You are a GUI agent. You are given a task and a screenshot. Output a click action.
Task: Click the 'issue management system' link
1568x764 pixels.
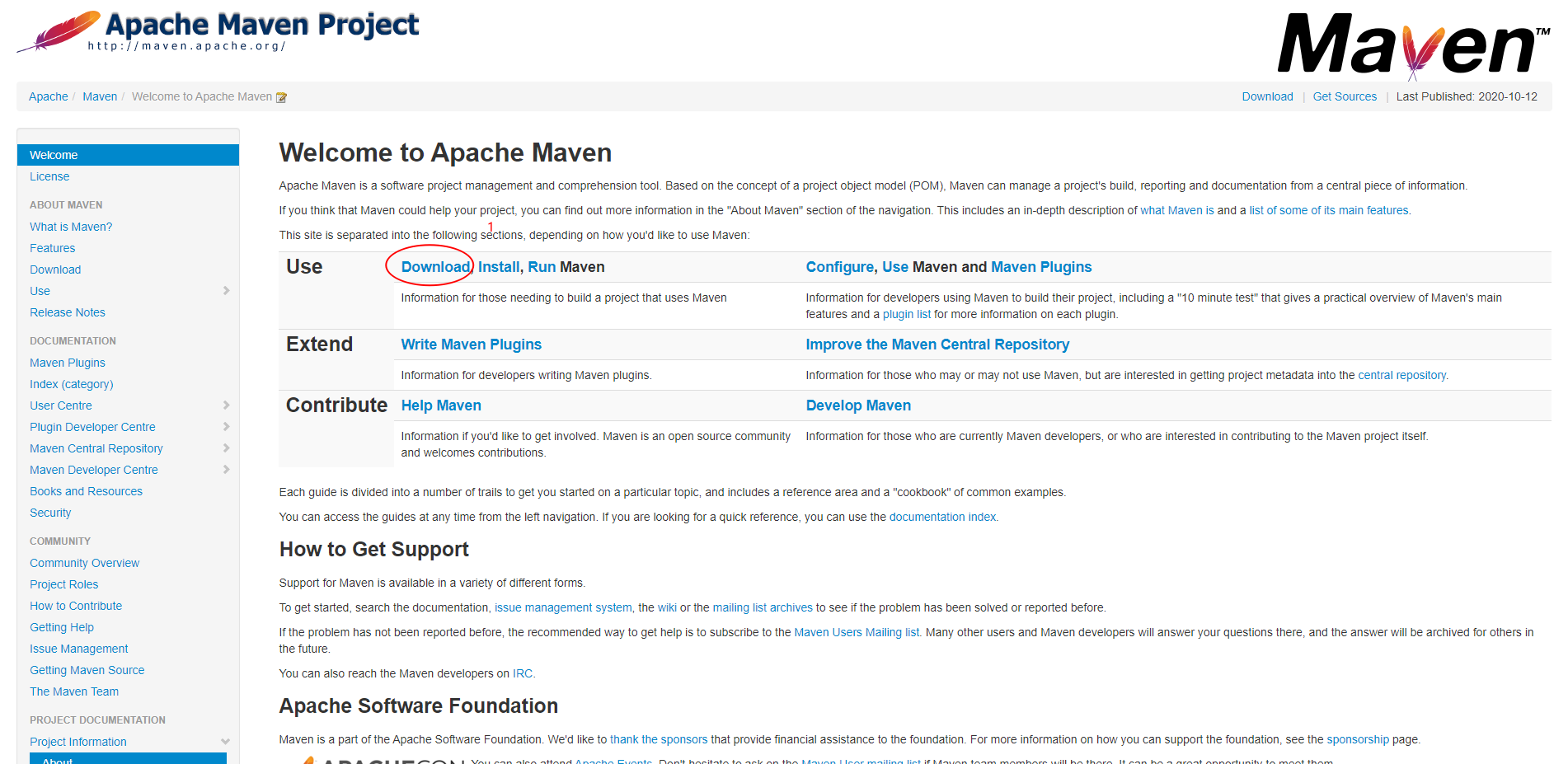point(563,607)
